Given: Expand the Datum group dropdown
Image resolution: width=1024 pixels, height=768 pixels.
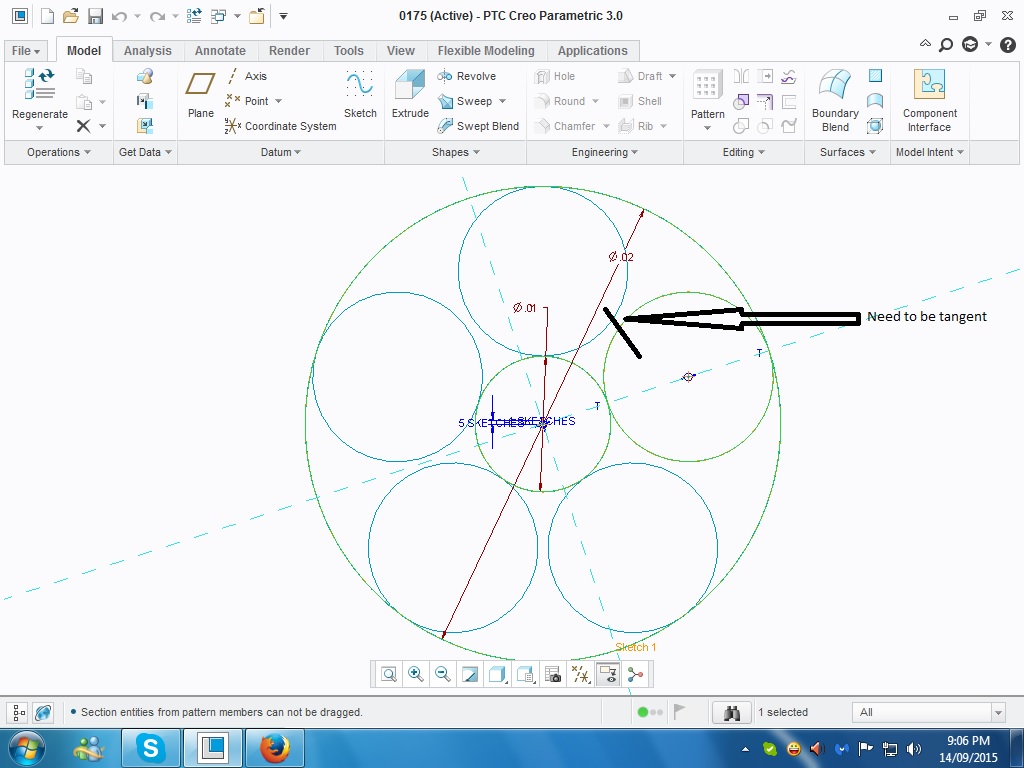Looking at the screenshot, I should (x=281, y=152).
